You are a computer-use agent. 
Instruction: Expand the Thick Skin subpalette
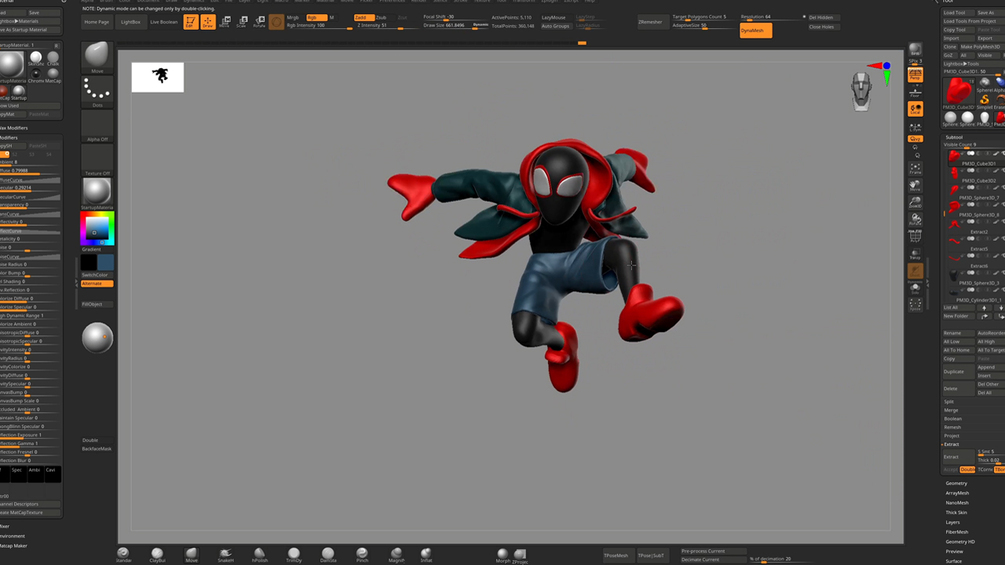click(956, 512)
